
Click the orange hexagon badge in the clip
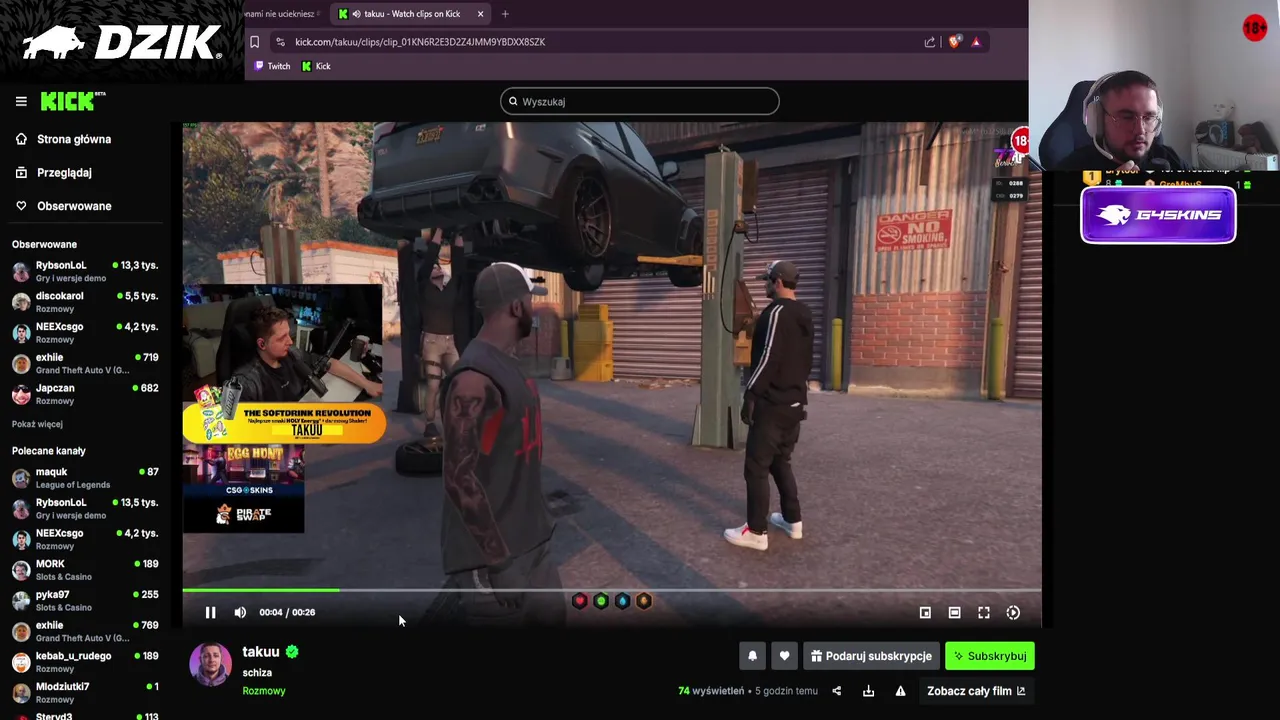[644, 601]
